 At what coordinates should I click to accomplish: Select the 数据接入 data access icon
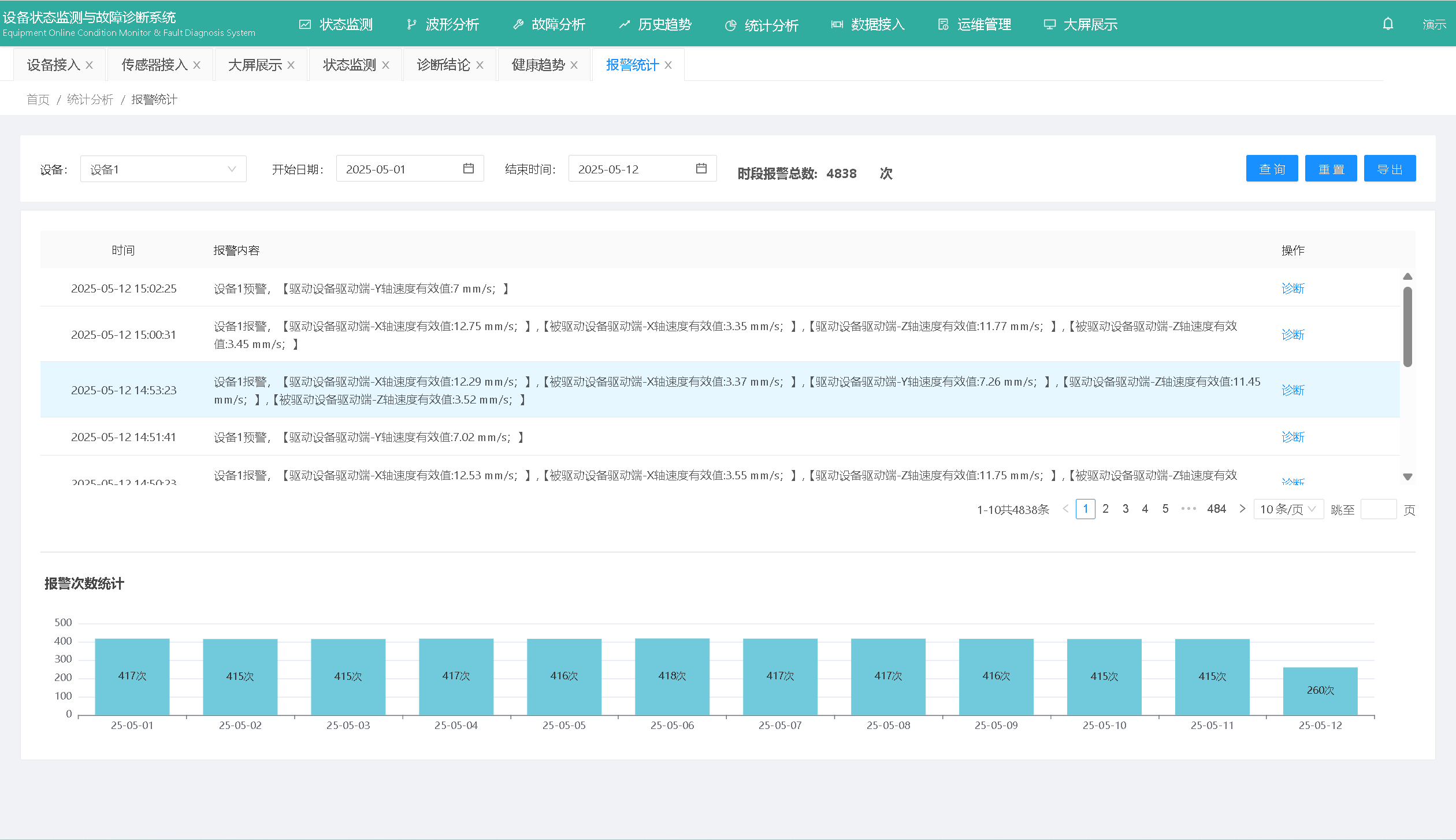[836, 24]
